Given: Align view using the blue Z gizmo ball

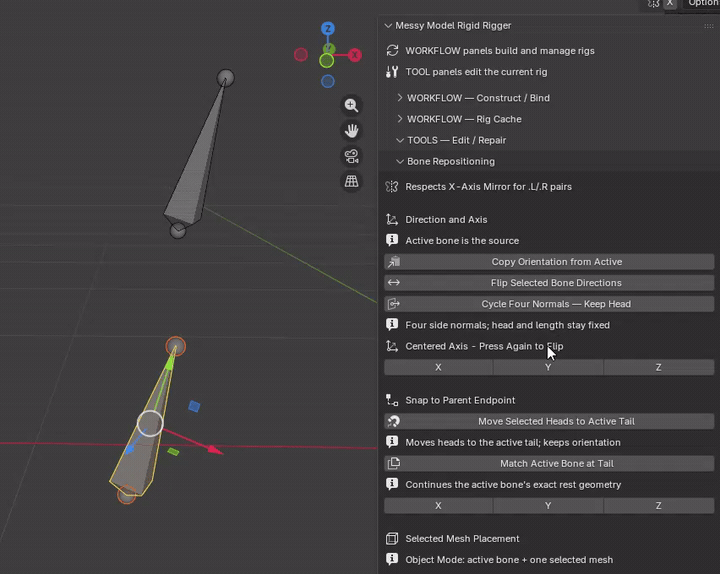Looking at the screenshot, I should click(327, 28).
